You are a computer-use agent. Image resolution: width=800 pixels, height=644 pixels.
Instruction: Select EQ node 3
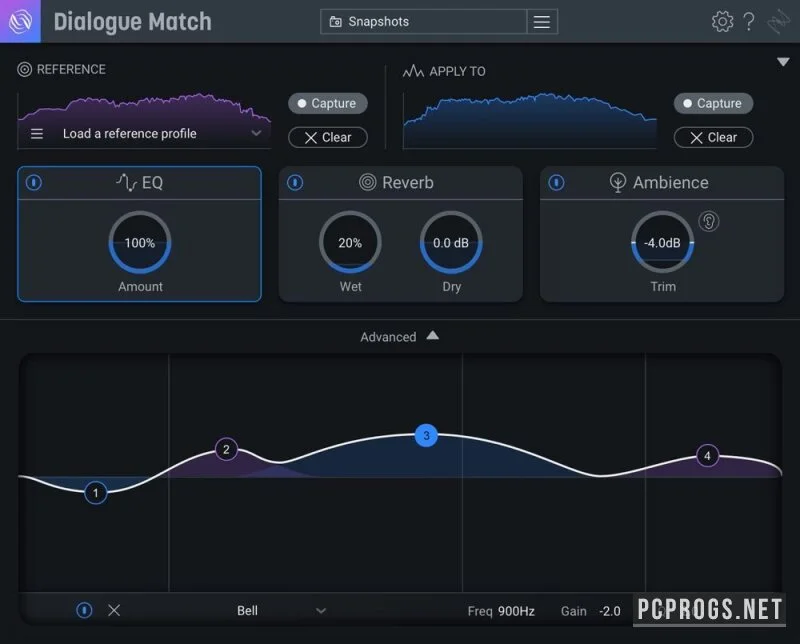(426, 435)
